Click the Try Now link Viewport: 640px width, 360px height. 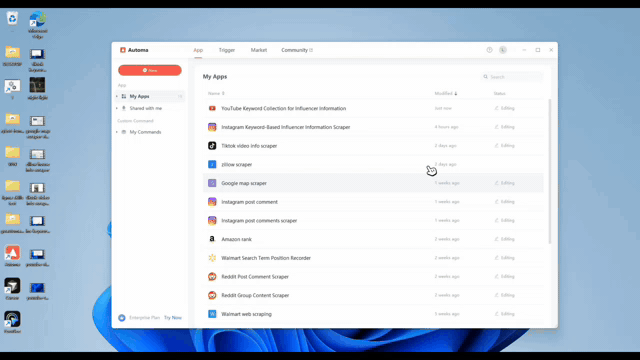[x=173, y=318]
